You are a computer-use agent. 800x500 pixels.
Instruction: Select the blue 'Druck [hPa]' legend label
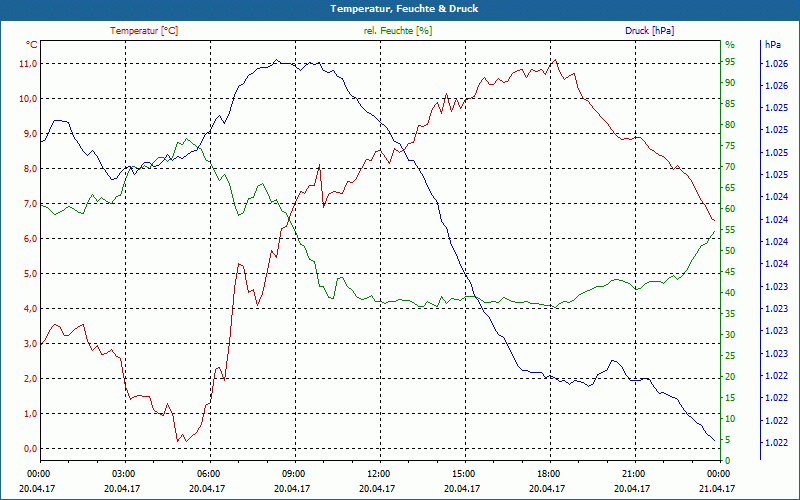tap(649, 31)
